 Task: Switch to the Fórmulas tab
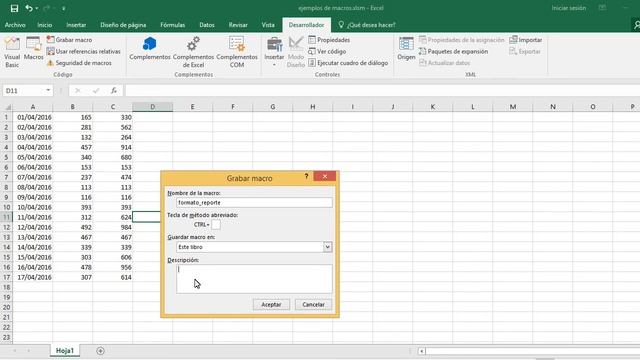173,25
